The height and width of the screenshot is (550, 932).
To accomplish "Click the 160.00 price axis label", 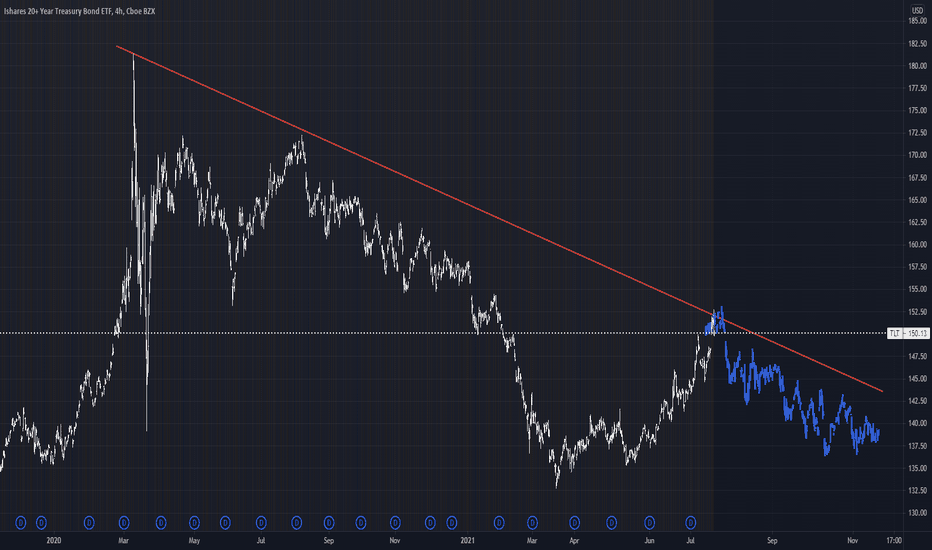I will tap(917, 244).
